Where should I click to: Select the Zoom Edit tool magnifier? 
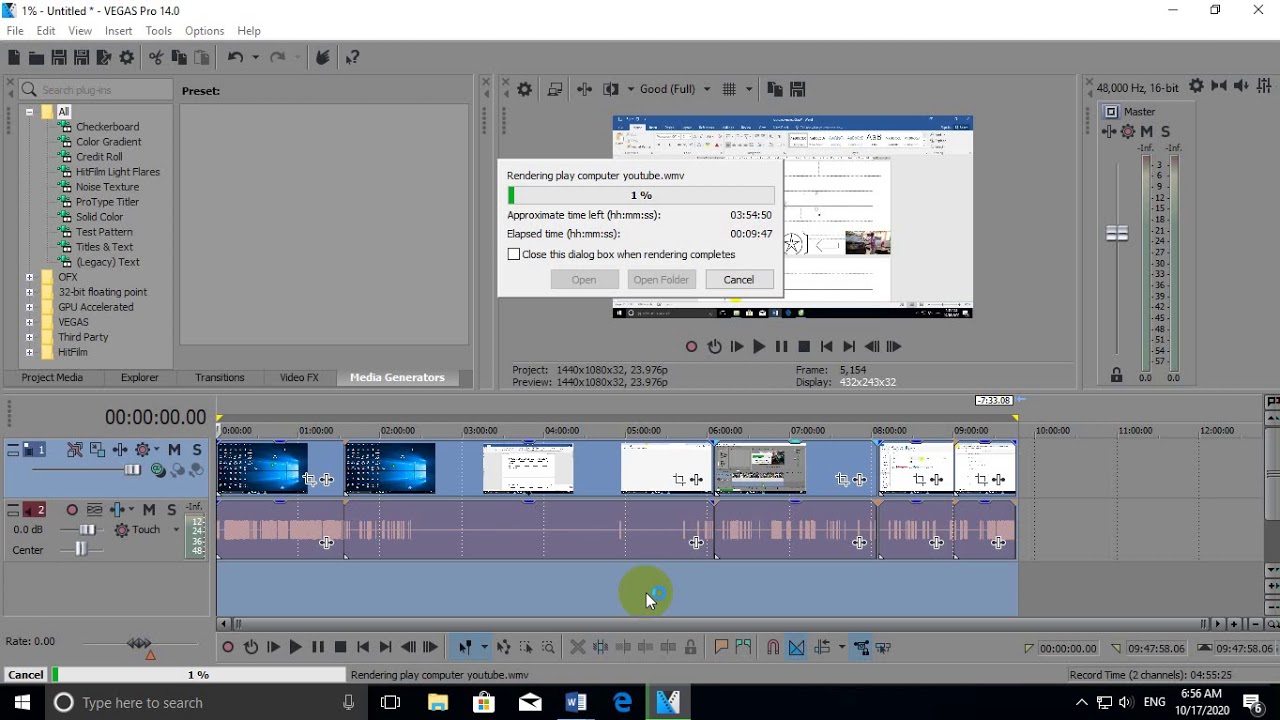(x=548, y=647)
